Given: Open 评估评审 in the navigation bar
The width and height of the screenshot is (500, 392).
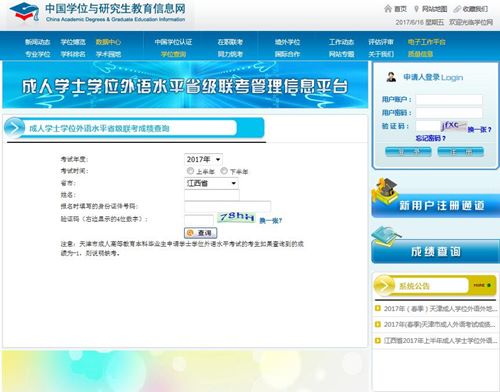Looking at the screenshot, I should [x=381, y=42].
